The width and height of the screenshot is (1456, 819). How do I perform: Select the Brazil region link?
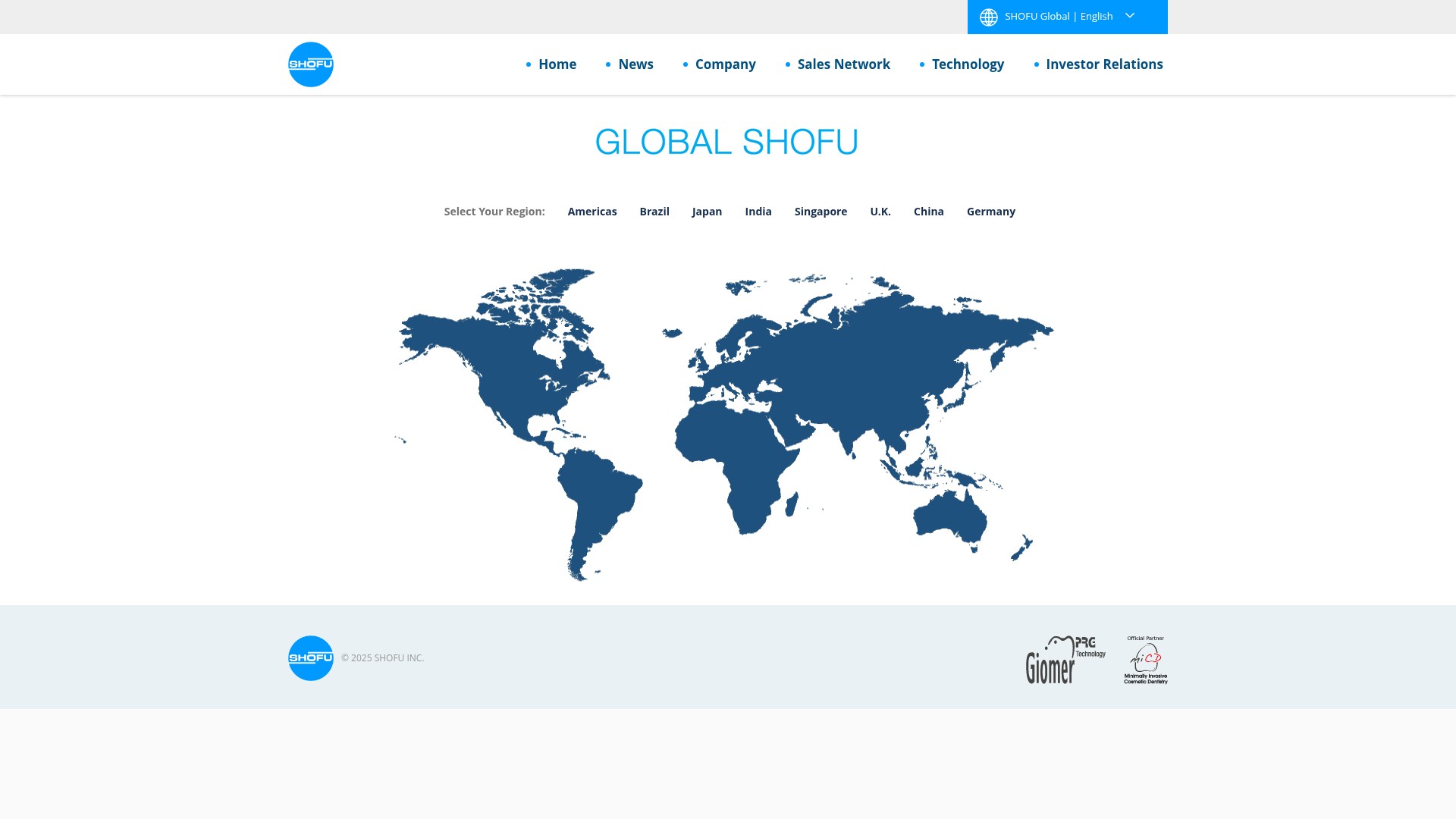pos(654,212)
